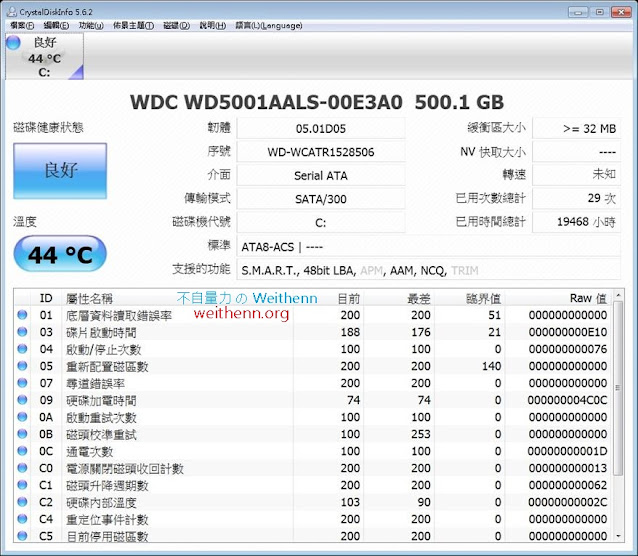Click the firmware field 05.01D05

321,129
